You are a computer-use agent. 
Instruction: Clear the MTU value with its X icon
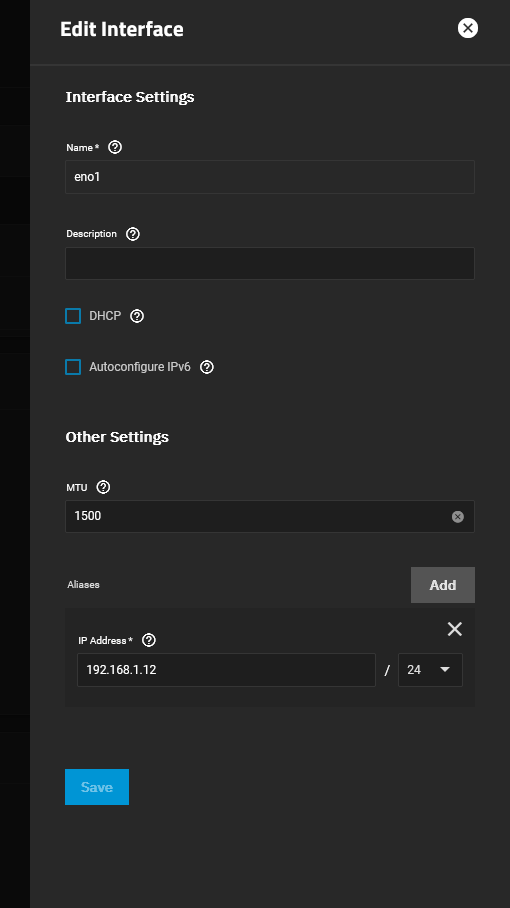[458, 517]
